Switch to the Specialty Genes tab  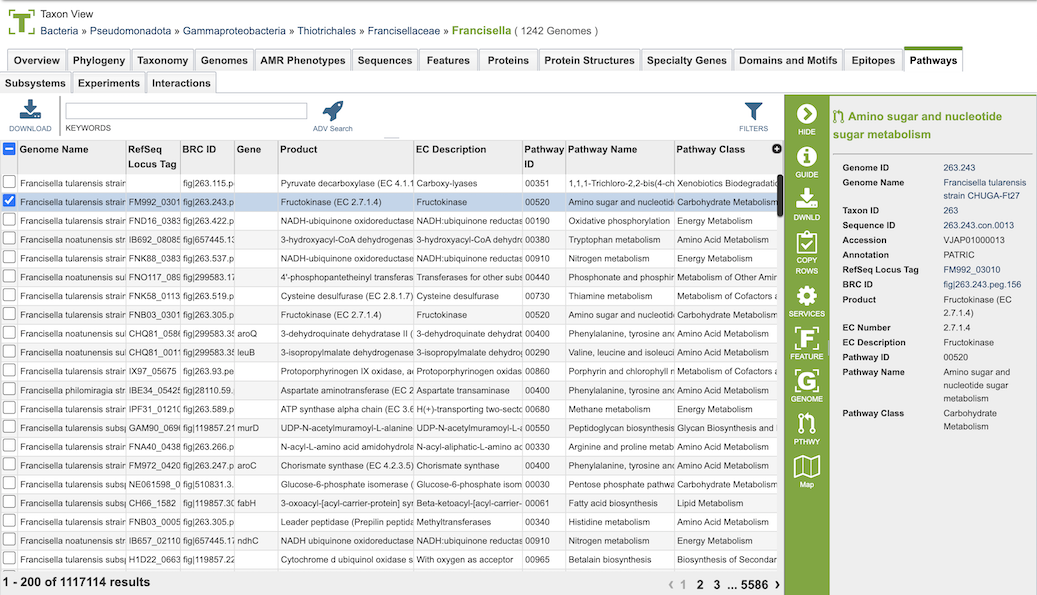(x=686, y=60)
